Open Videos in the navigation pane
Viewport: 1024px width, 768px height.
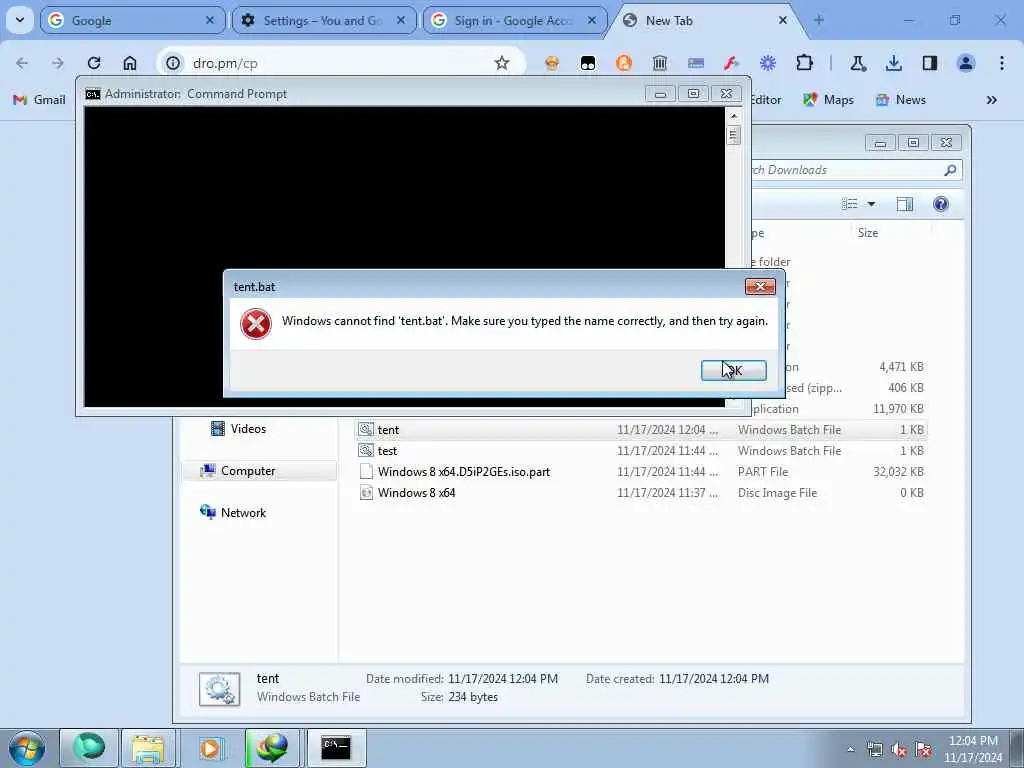pyautogui.click(x=238, y=428)
